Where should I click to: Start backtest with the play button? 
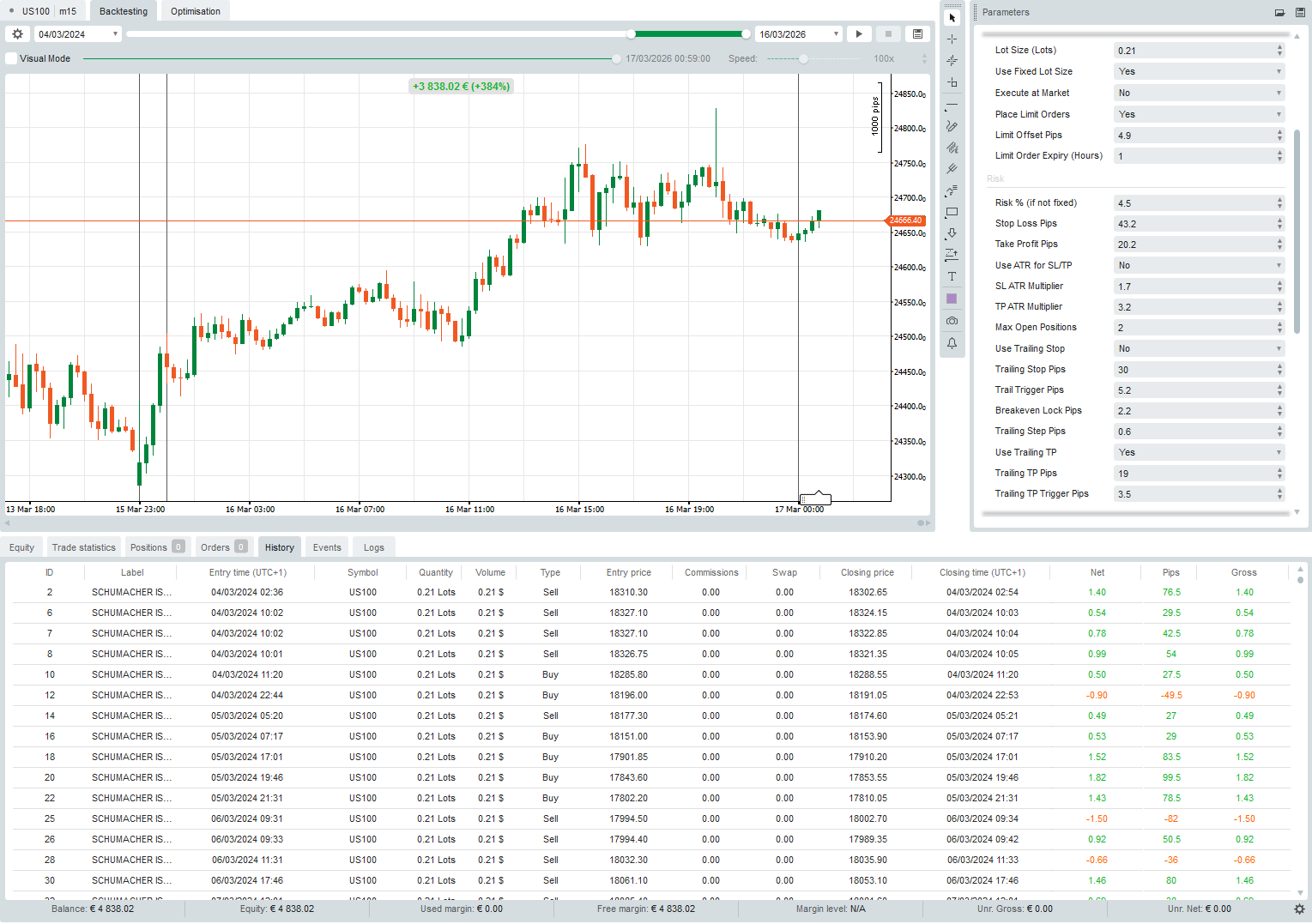point(859,34)
